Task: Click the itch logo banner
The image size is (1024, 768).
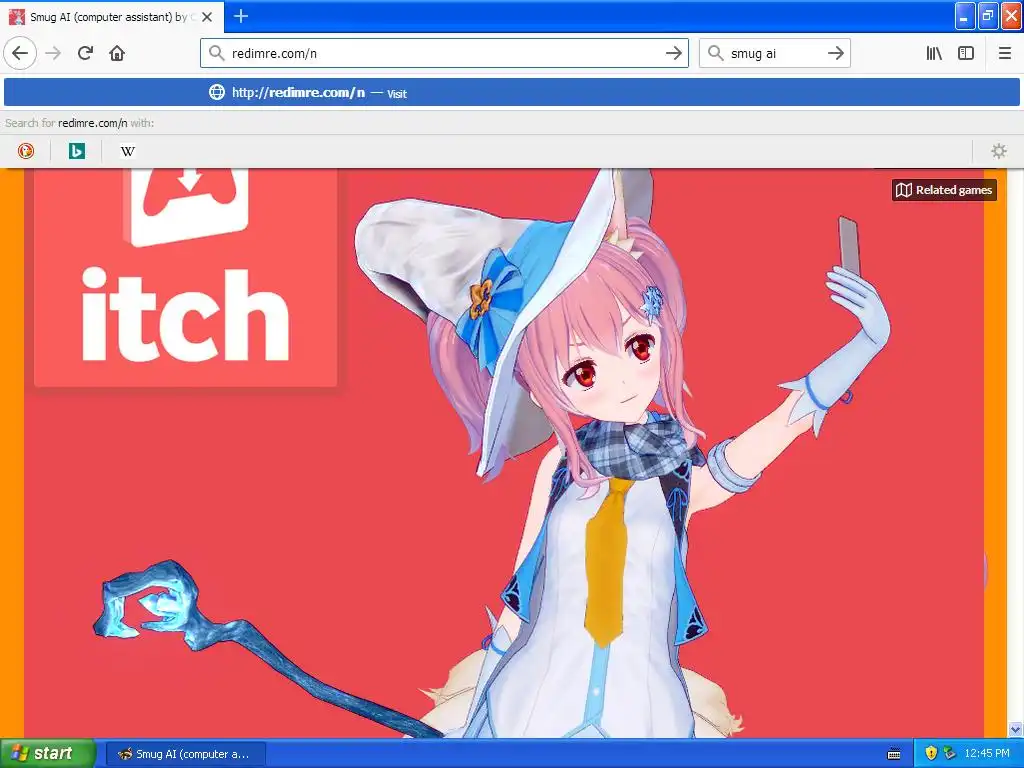Action: point(185,277)
